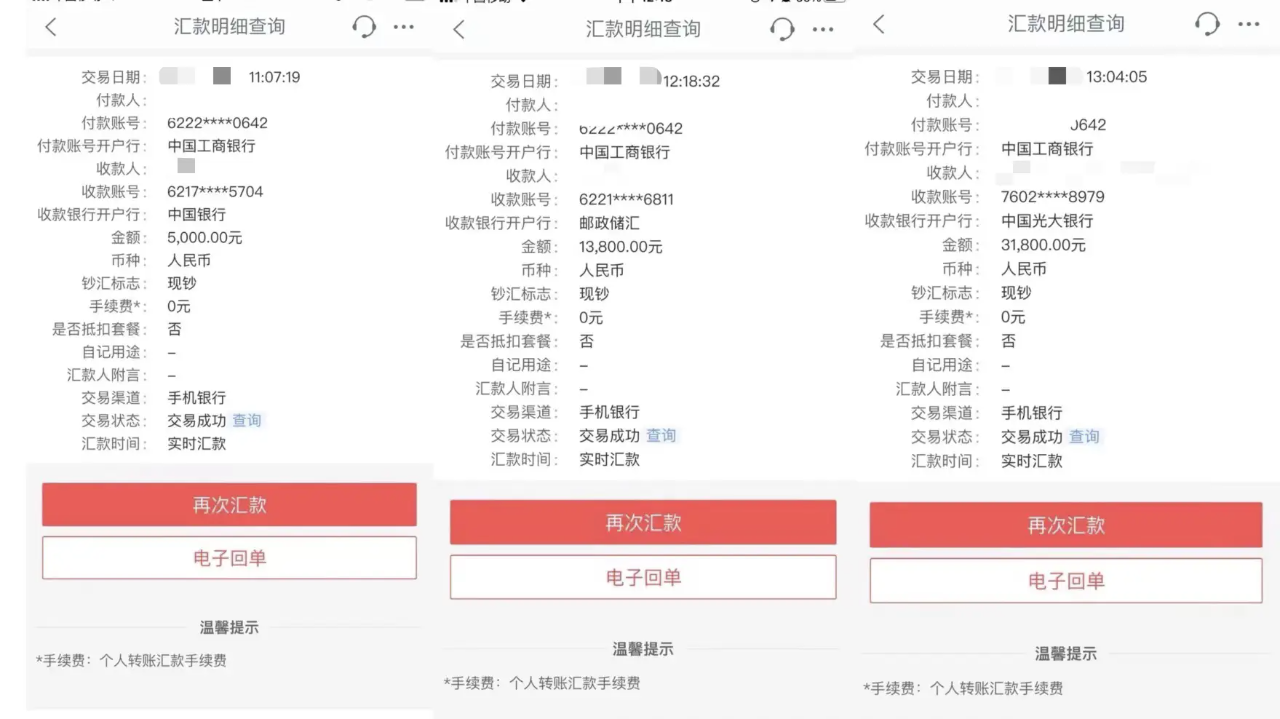Click 查询 link beside 交易成功 in middle screen
This screenshot has width=1280, height=719.
[661, 436]
